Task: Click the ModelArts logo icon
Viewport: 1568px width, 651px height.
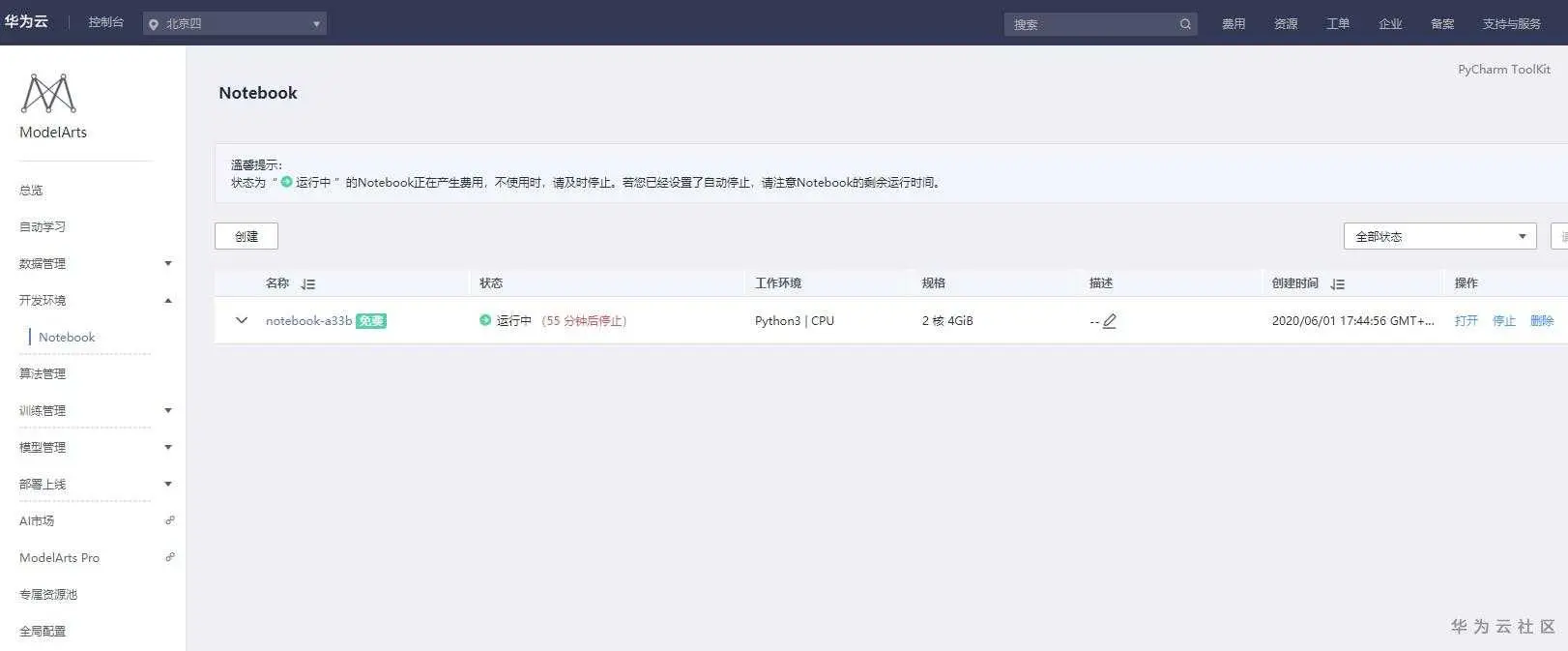Action: point(48,93)
